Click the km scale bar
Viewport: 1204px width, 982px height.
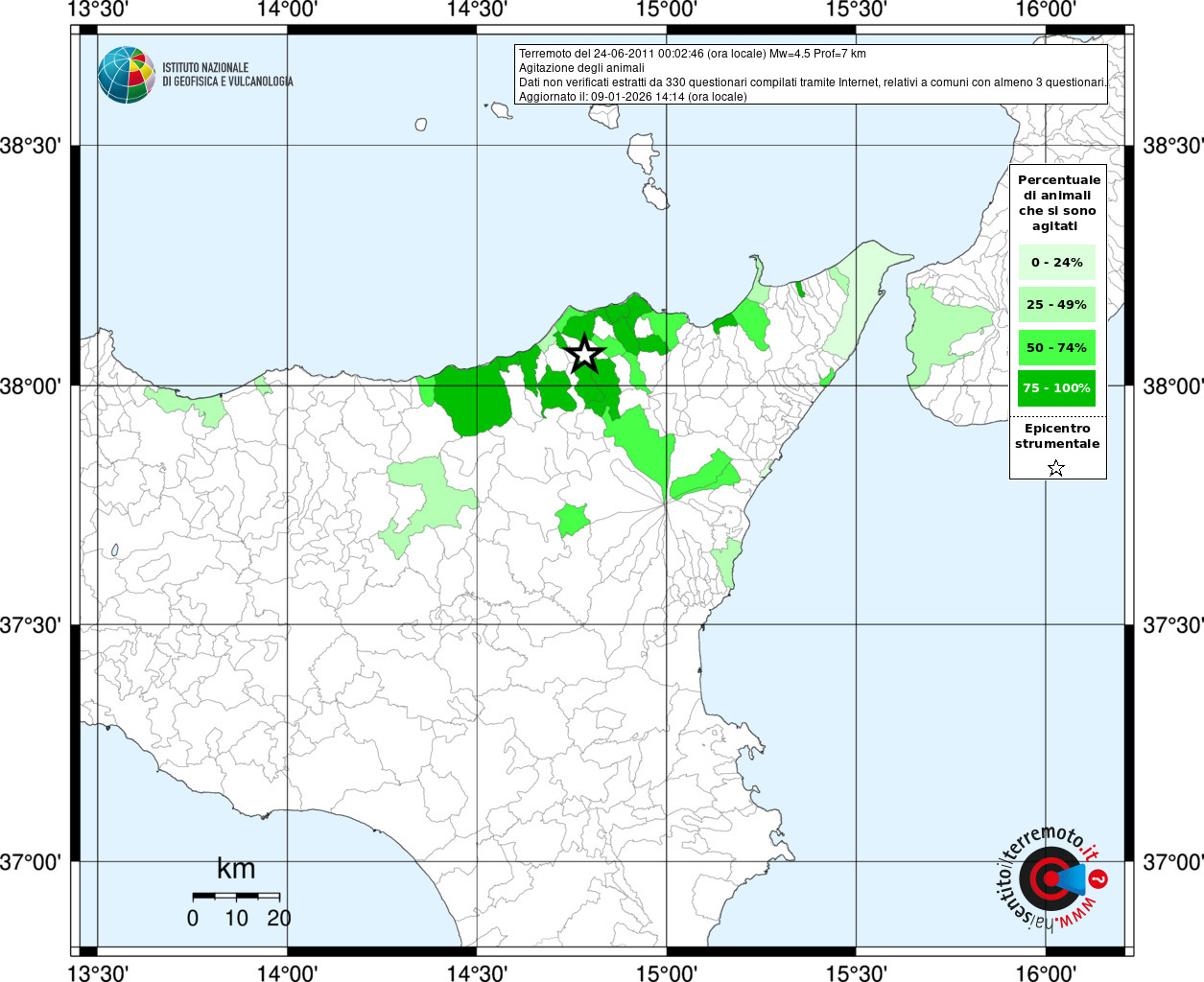[236, 896]
